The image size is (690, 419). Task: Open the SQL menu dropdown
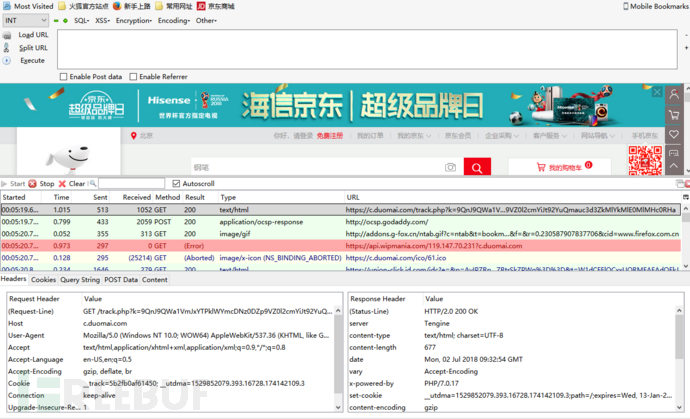pos(81,21)
